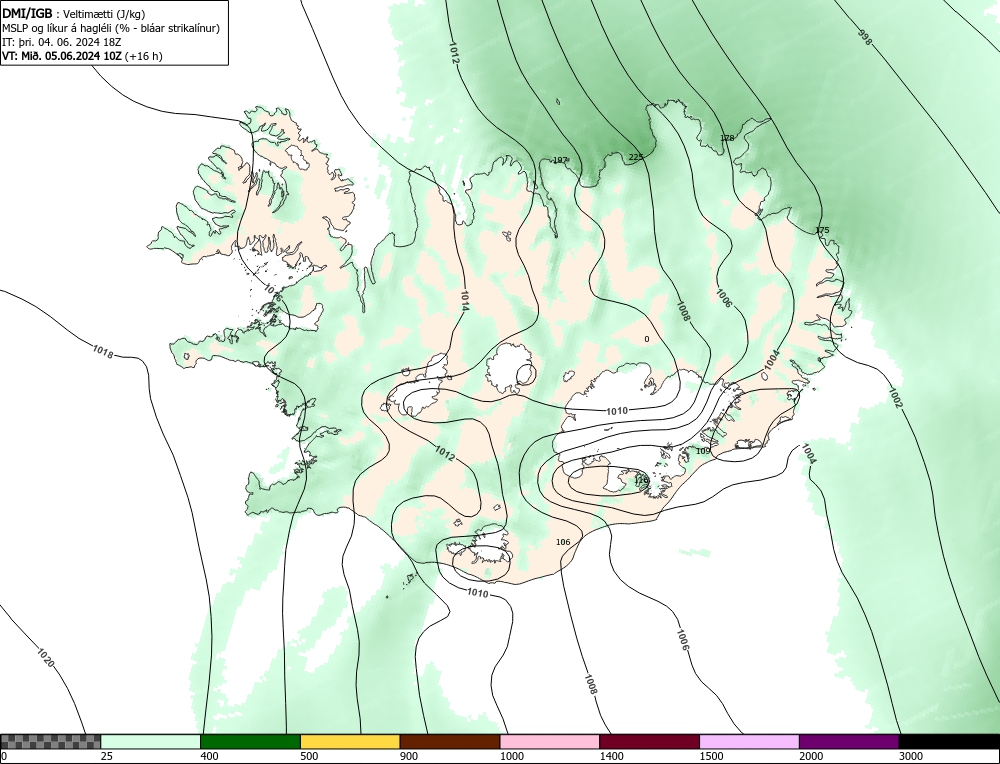The height and width of the screenshot is (764, 1000).
Task: Select the 900 tick label on legend
Action: (x=409, y=756)
